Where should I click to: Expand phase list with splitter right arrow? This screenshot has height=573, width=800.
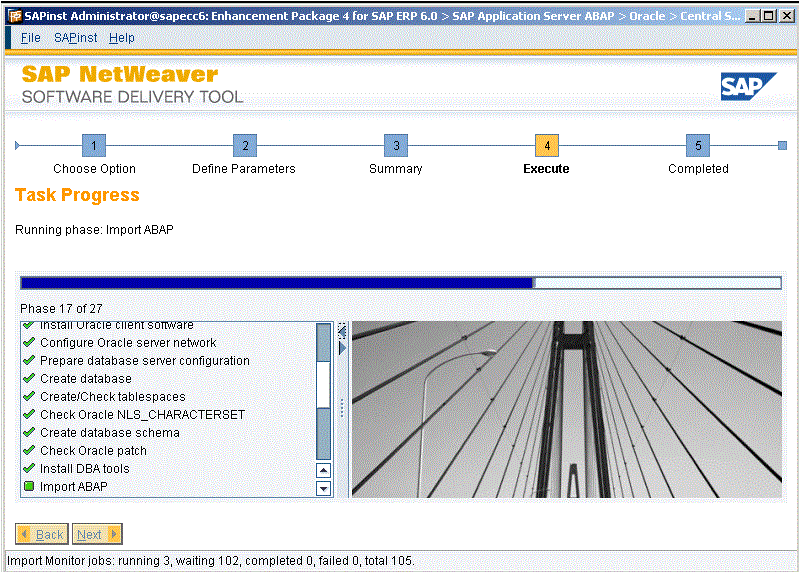[x=342, y=348]
